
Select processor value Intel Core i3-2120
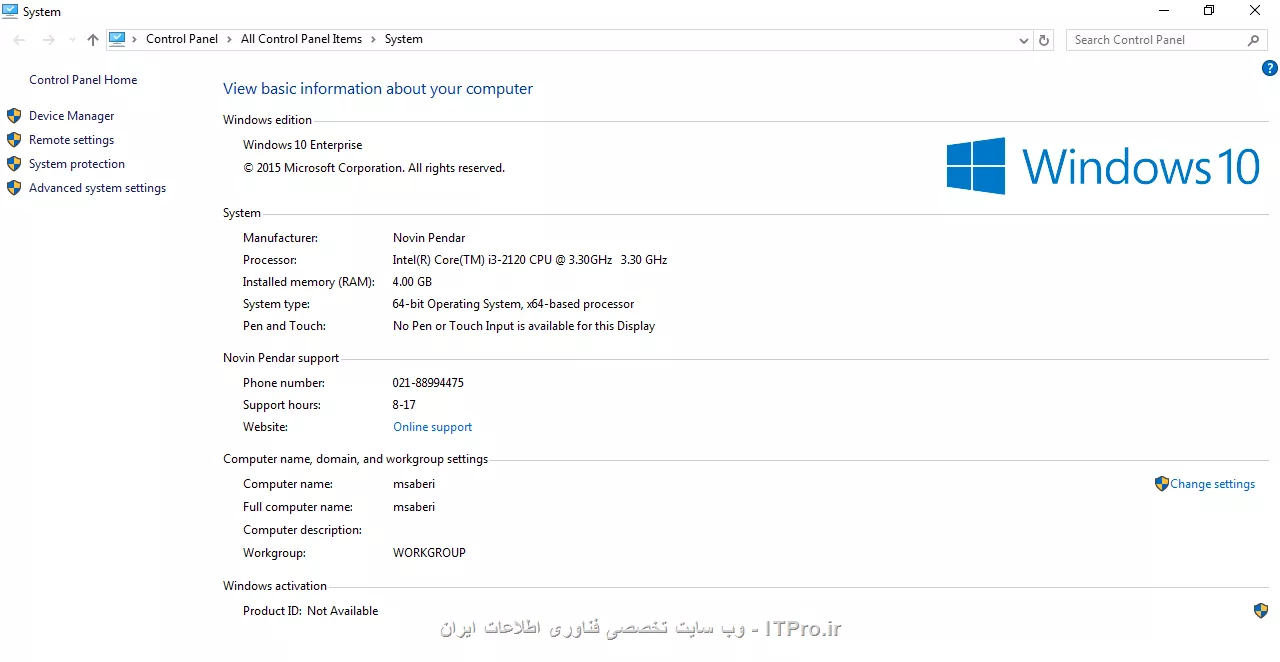(529, 260)
